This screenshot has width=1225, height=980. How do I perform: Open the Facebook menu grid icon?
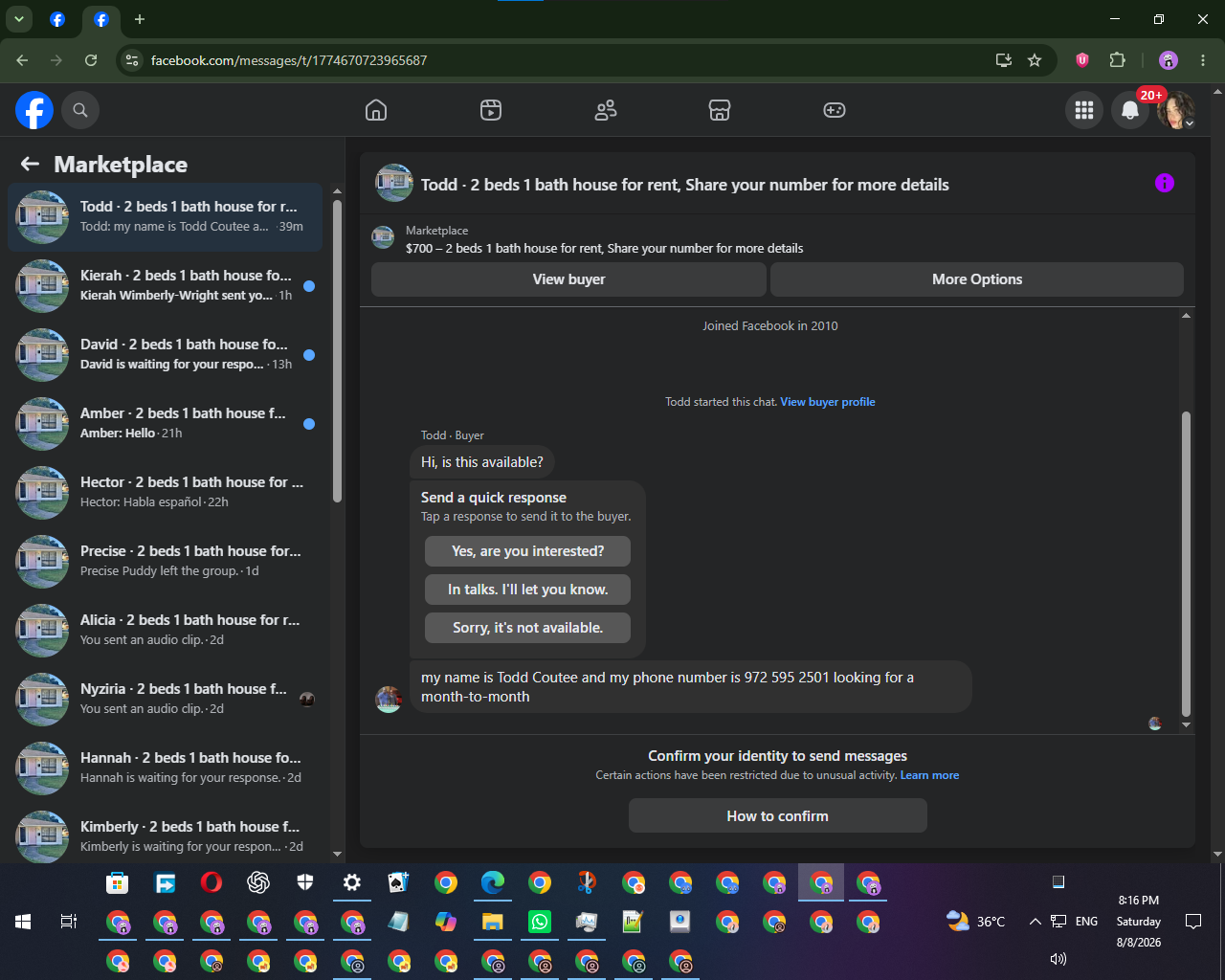[x=1084, y=110]
